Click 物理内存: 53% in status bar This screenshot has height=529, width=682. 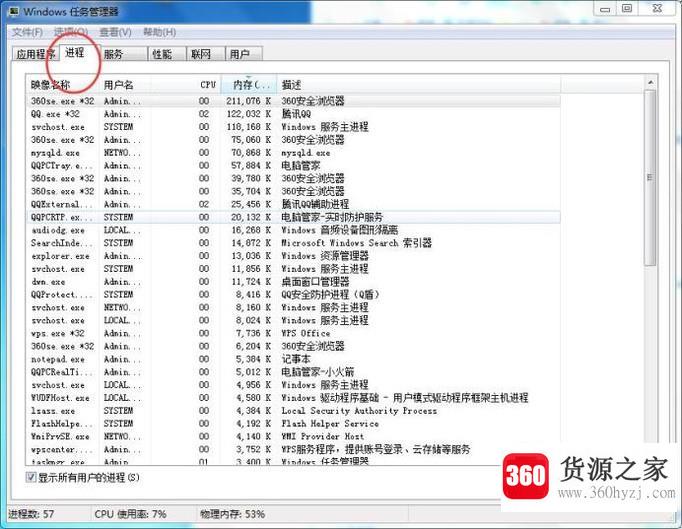pyautogui.click(x=232, y=514)
